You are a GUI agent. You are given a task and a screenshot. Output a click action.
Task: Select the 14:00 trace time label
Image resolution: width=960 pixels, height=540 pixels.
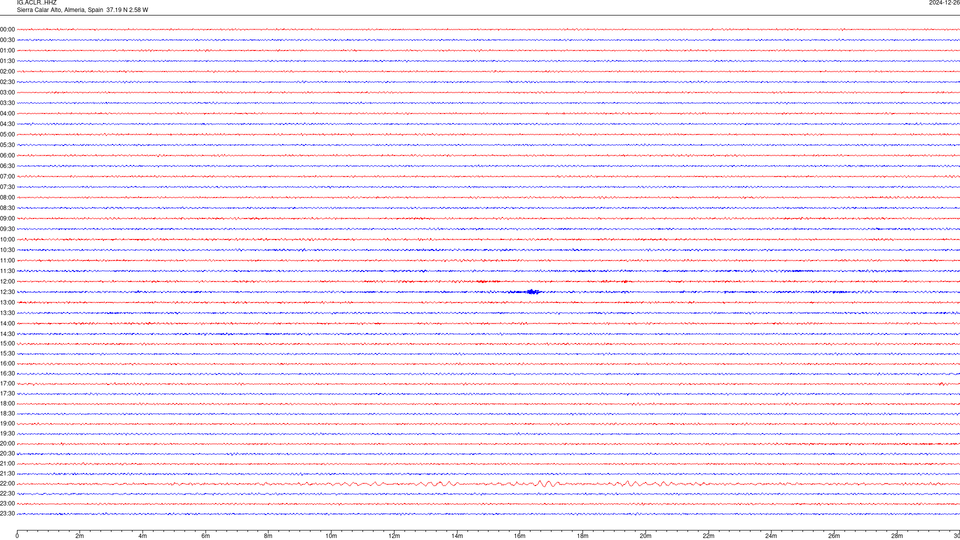(7, 323)
